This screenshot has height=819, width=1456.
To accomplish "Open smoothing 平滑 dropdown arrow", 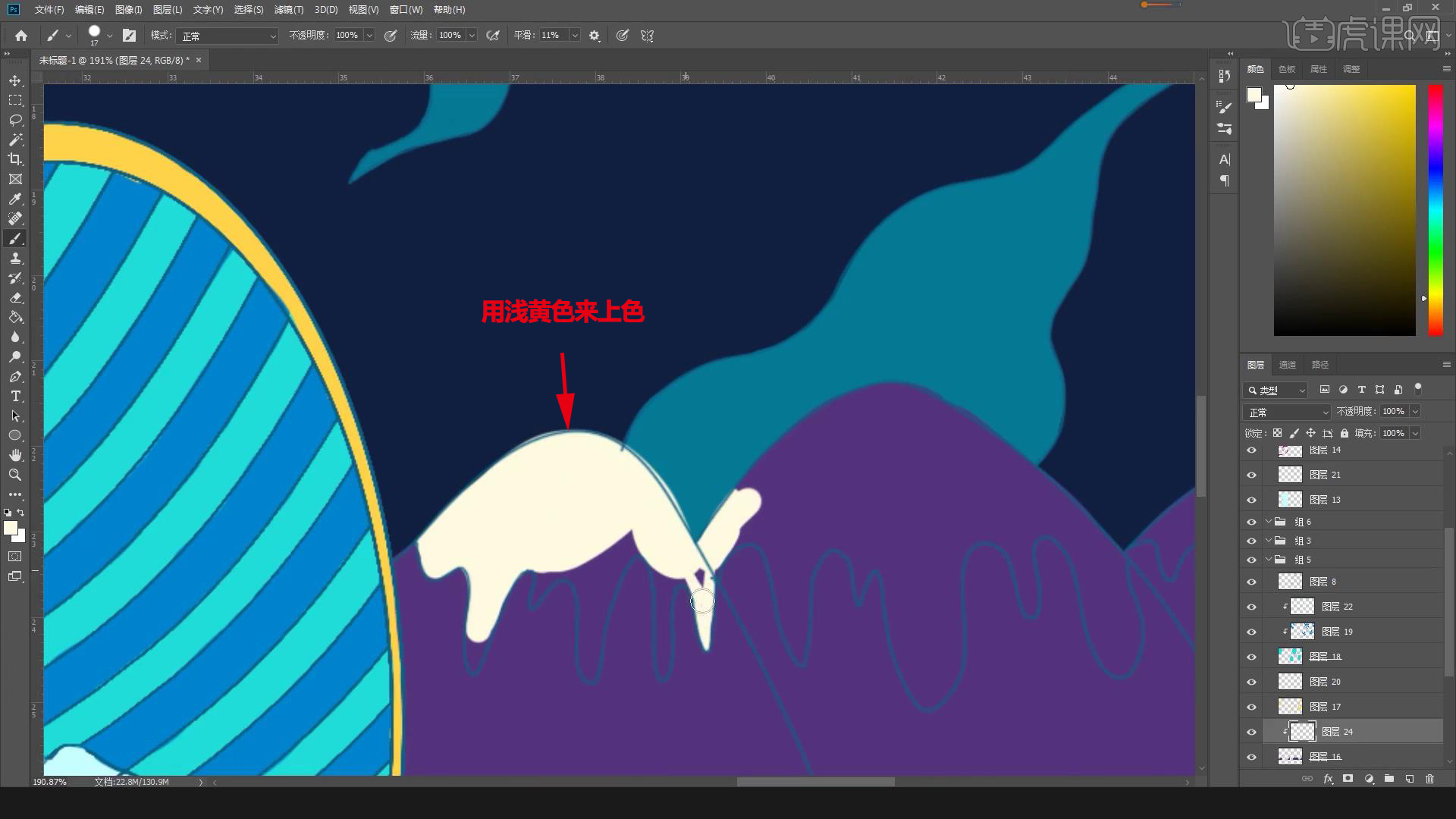I will [575, 36].
